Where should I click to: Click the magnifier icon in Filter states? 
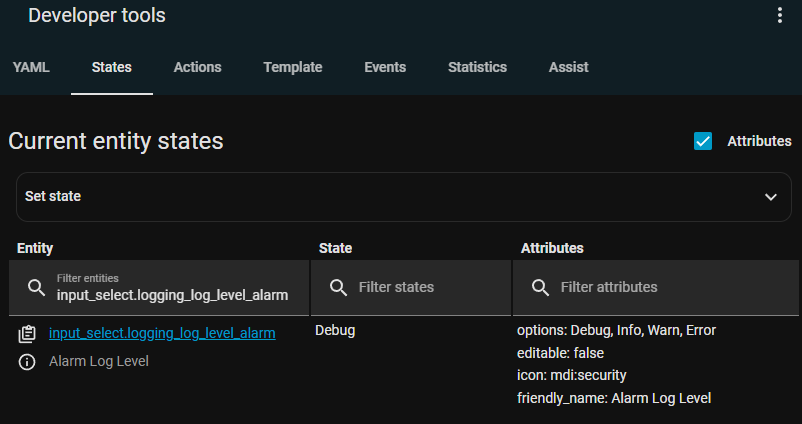point(338,288)
